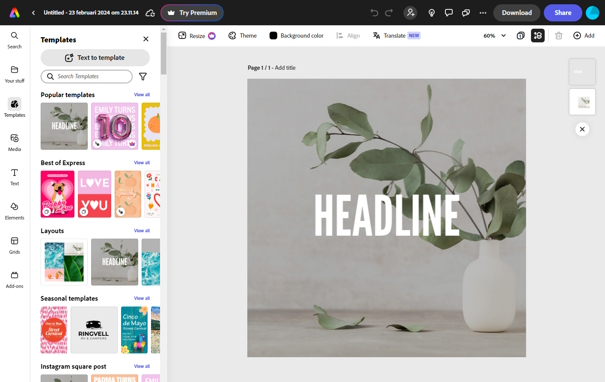Click the trash delete icon
Image resolution: width=605 pixels, height=382 pixels.
558,35
